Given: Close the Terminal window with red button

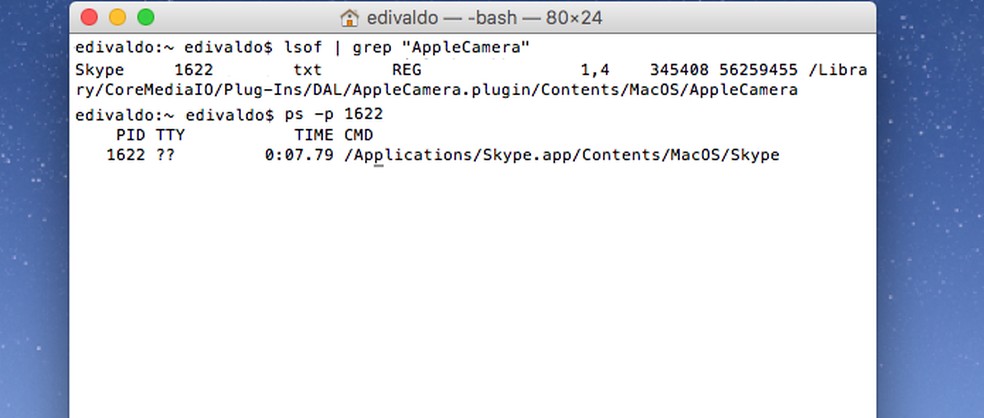Looking at the screenshot, I should click(90, 17).
